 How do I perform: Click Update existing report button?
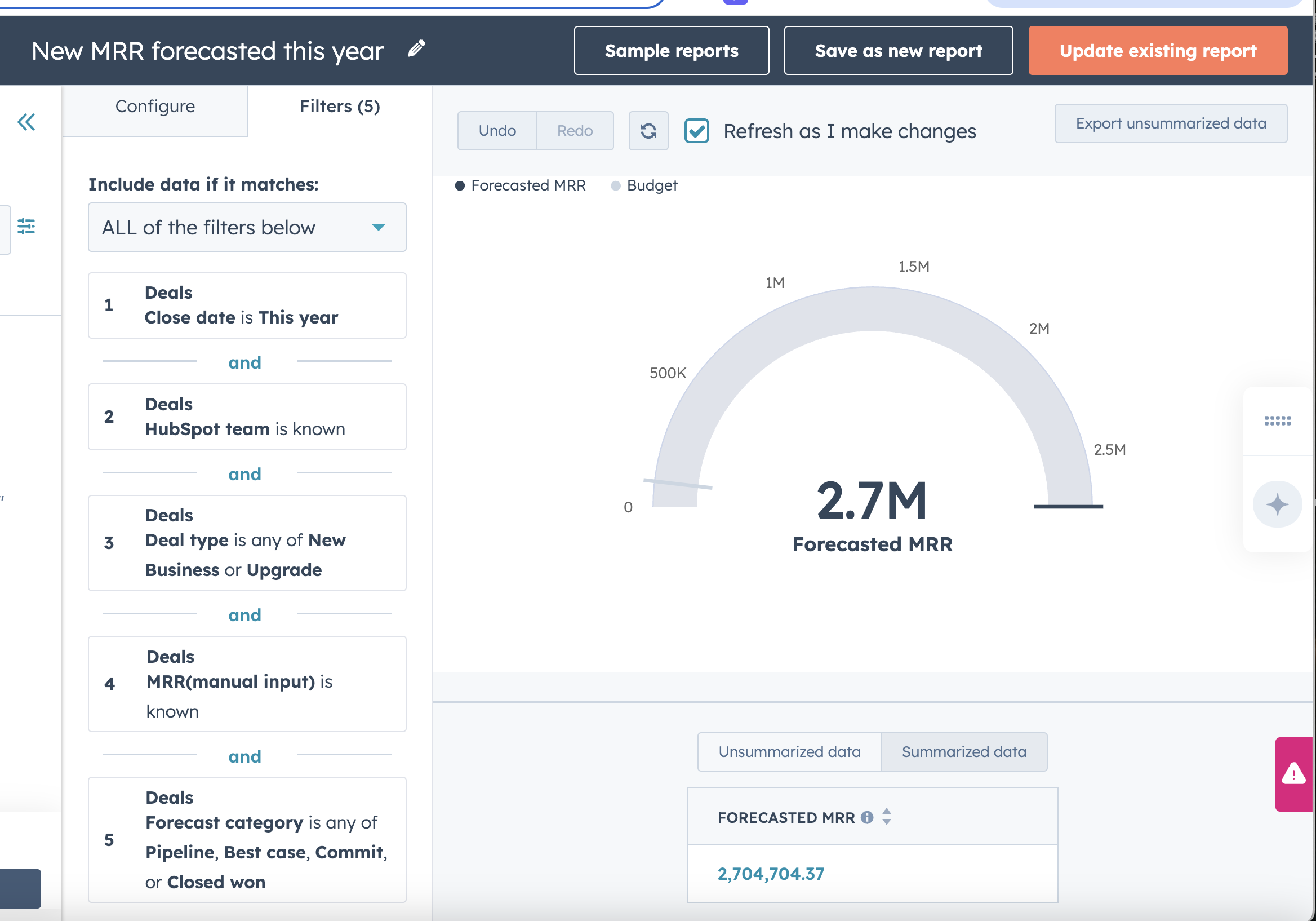[x=1157, y=51]
